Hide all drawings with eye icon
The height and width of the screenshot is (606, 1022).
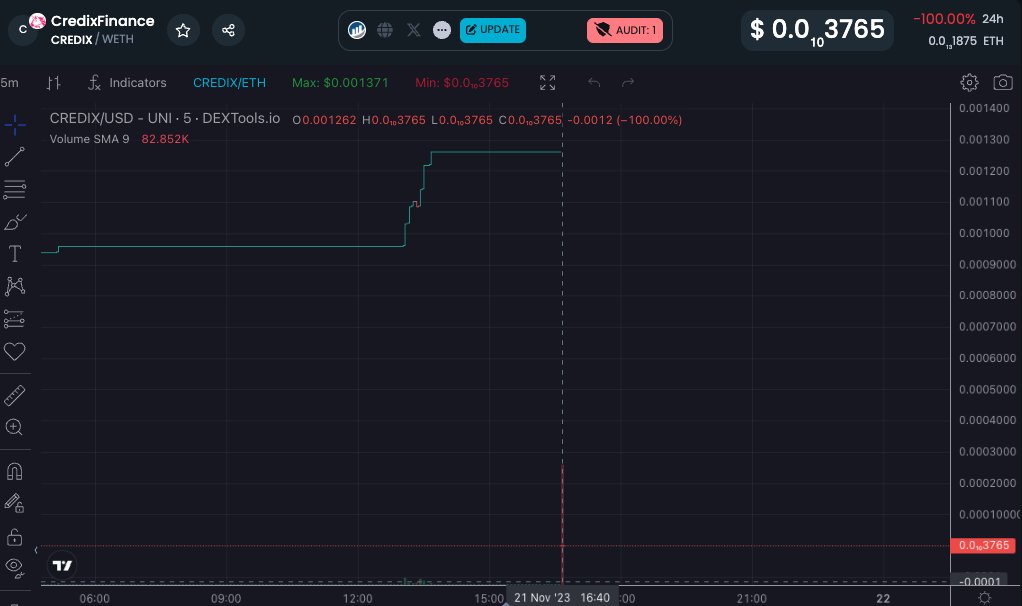pos(15,567)
